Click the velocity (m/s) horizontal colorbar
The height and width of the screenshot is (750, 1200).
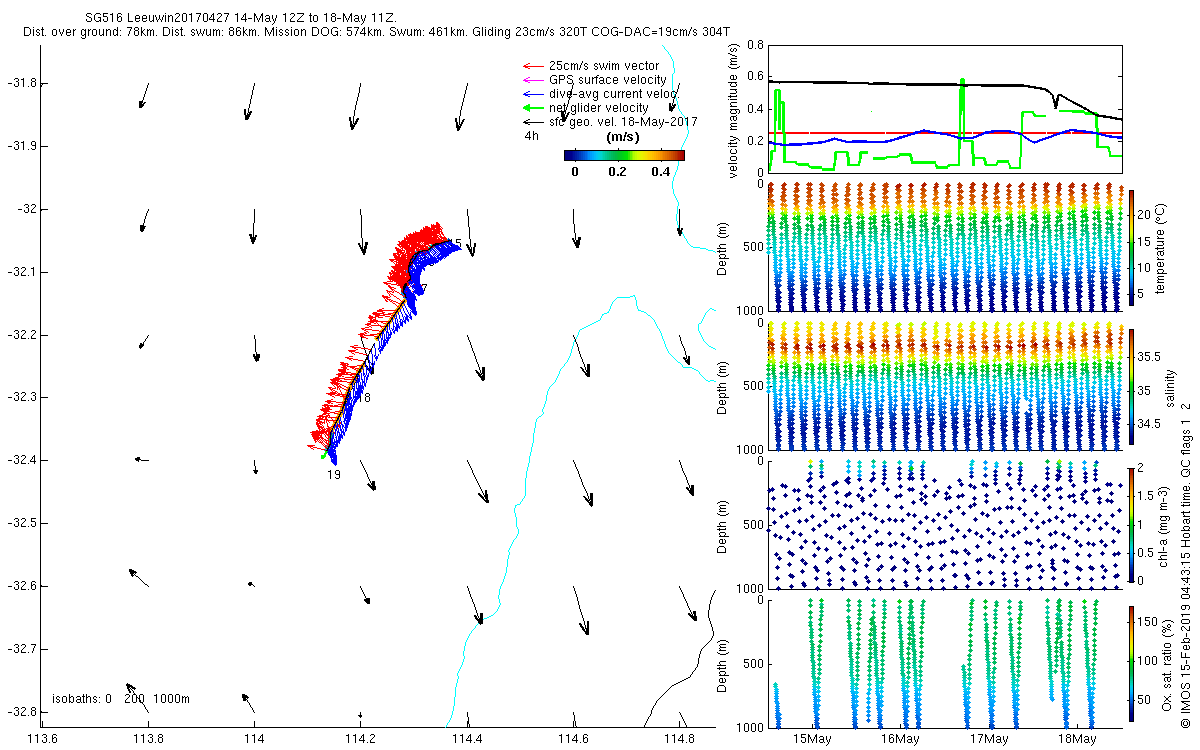pyautogui.click(x=624, y=155)
